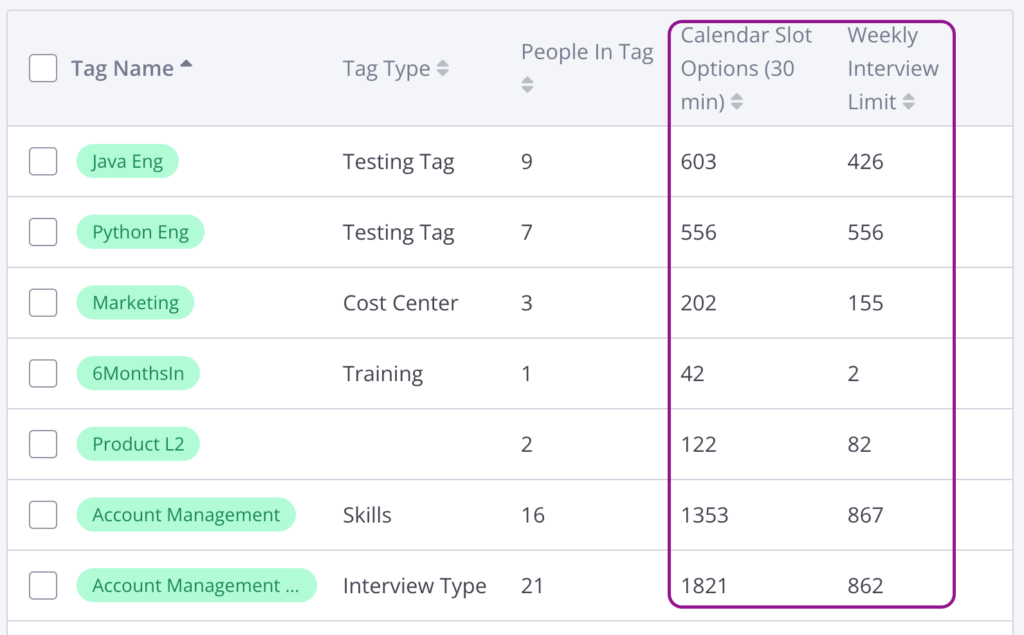Tick the Product L2 row checkbox

(43, 444)
